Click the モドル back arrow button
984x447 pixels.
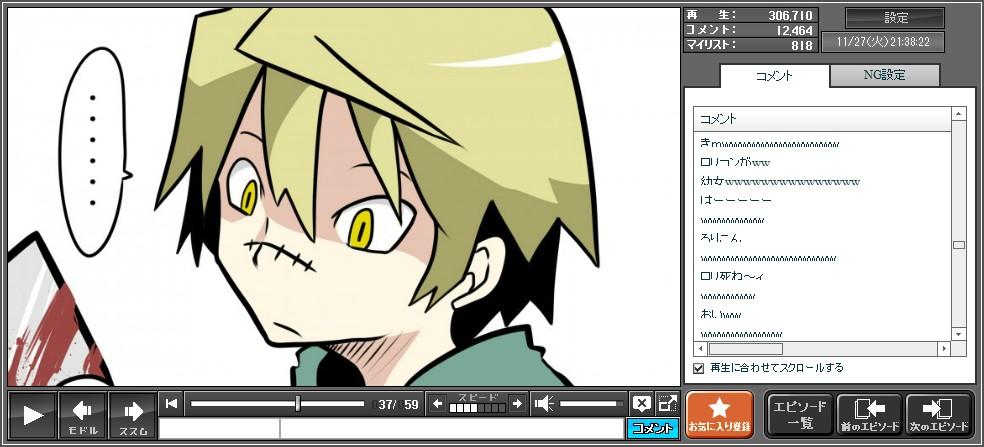tap(82, 415)
